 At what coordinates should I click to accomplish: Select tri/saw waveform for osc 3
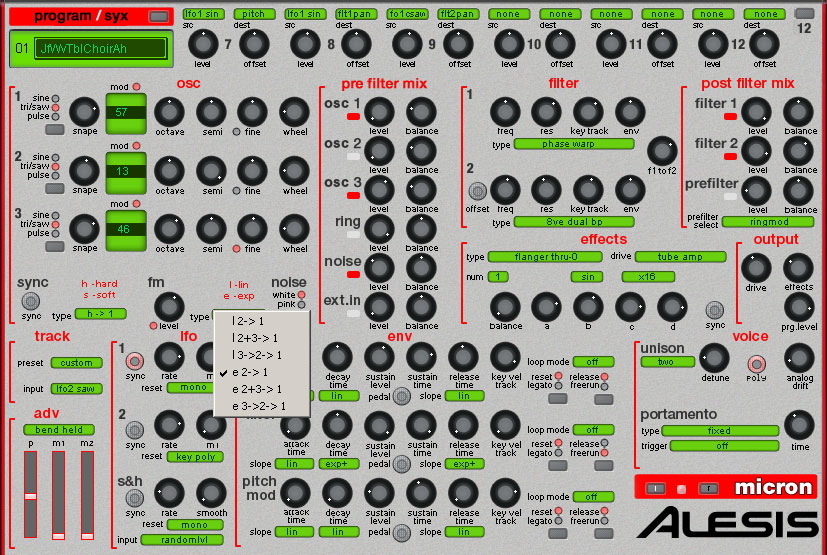click(55, 224)
